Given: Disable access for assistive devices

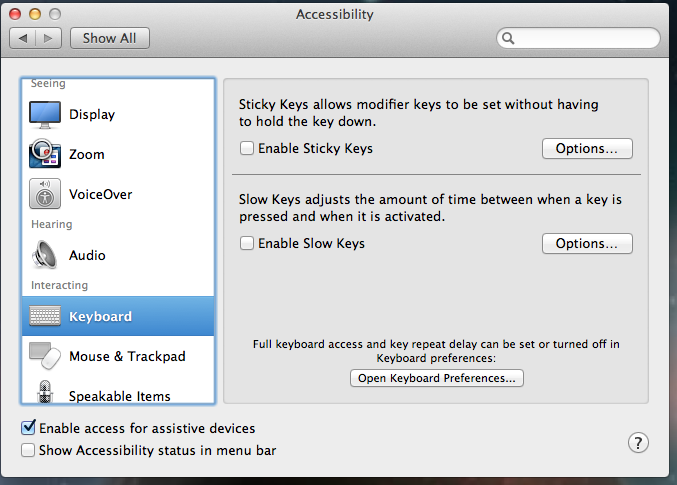Looking at the screenshot, I should click(x=28, y=428).
